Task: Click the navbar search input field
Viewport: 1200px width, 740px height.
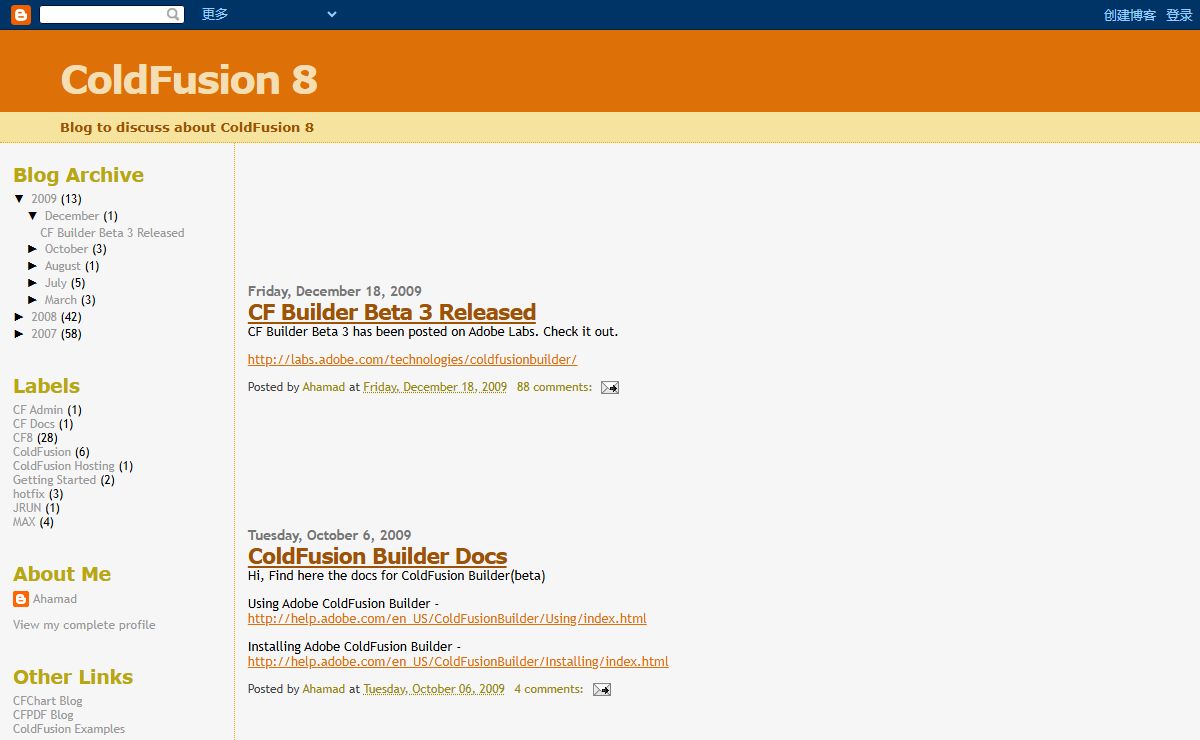Action: point(102,14)
